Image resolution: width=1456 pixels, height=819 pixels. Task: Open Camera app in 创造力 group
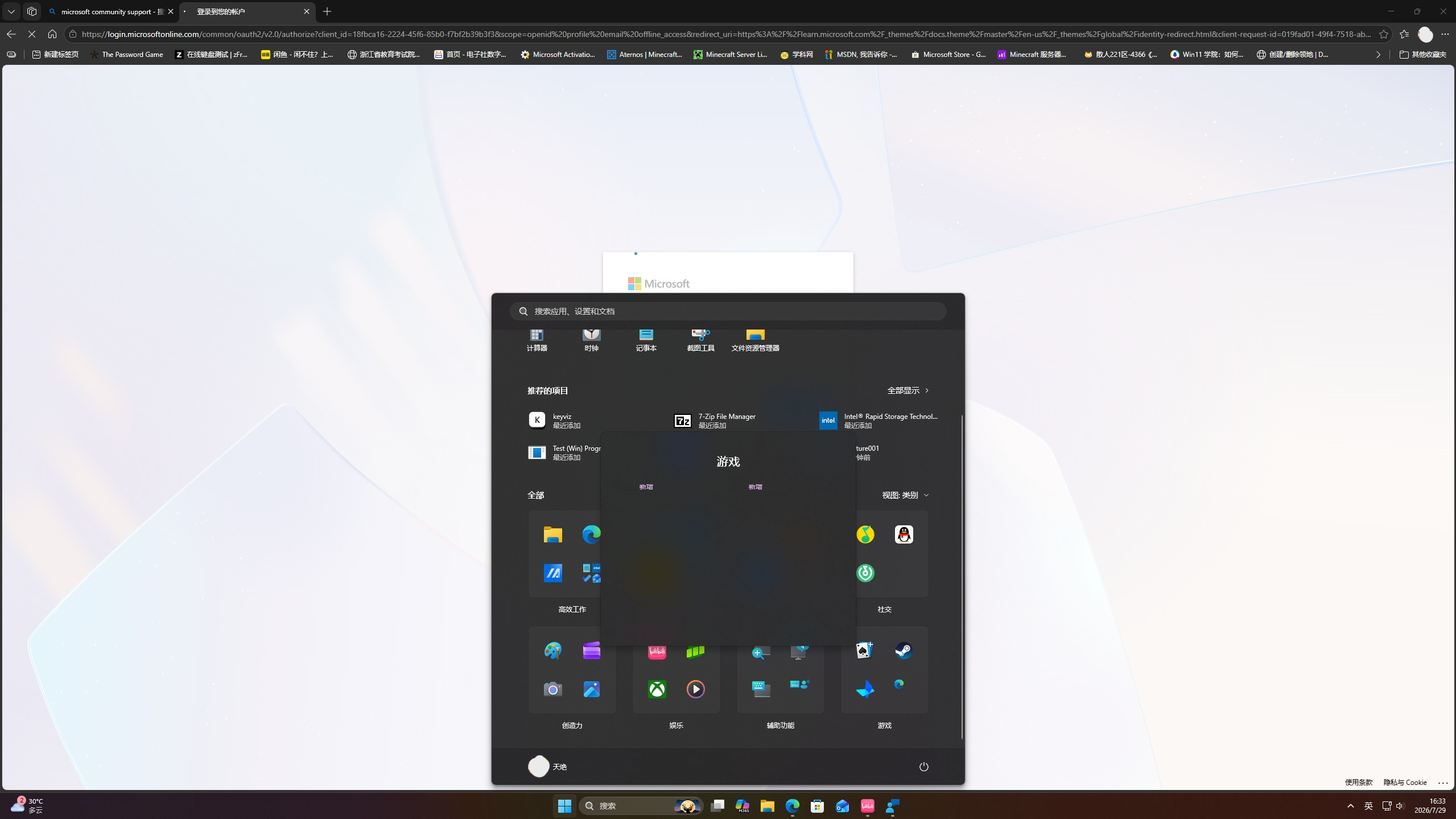552,689
